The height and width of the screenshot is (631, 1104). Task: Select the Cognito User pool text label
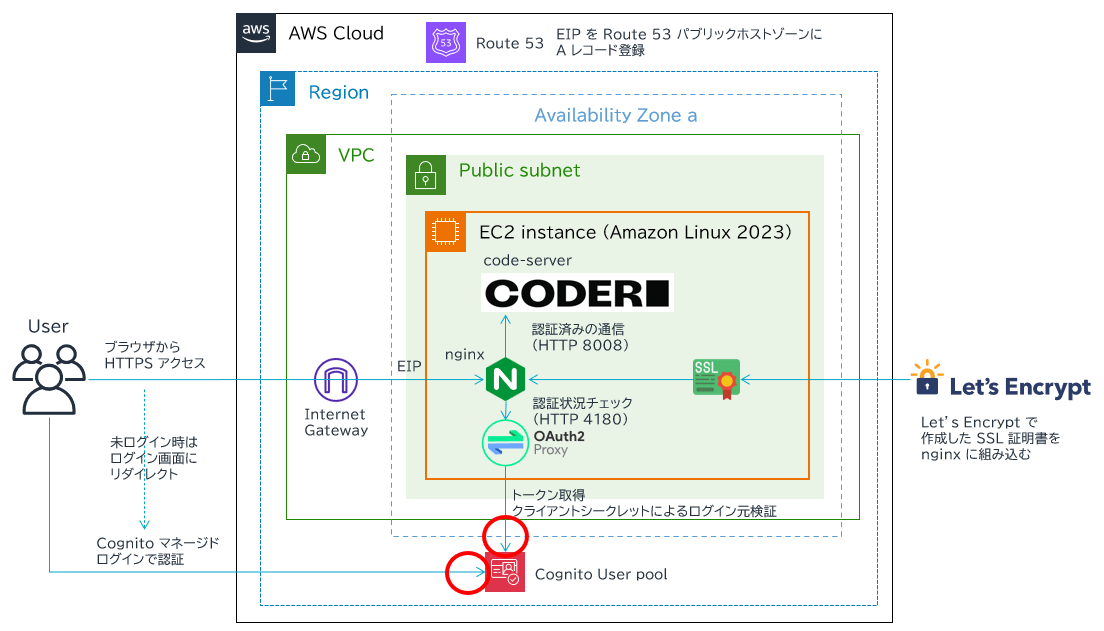(601, 574)
